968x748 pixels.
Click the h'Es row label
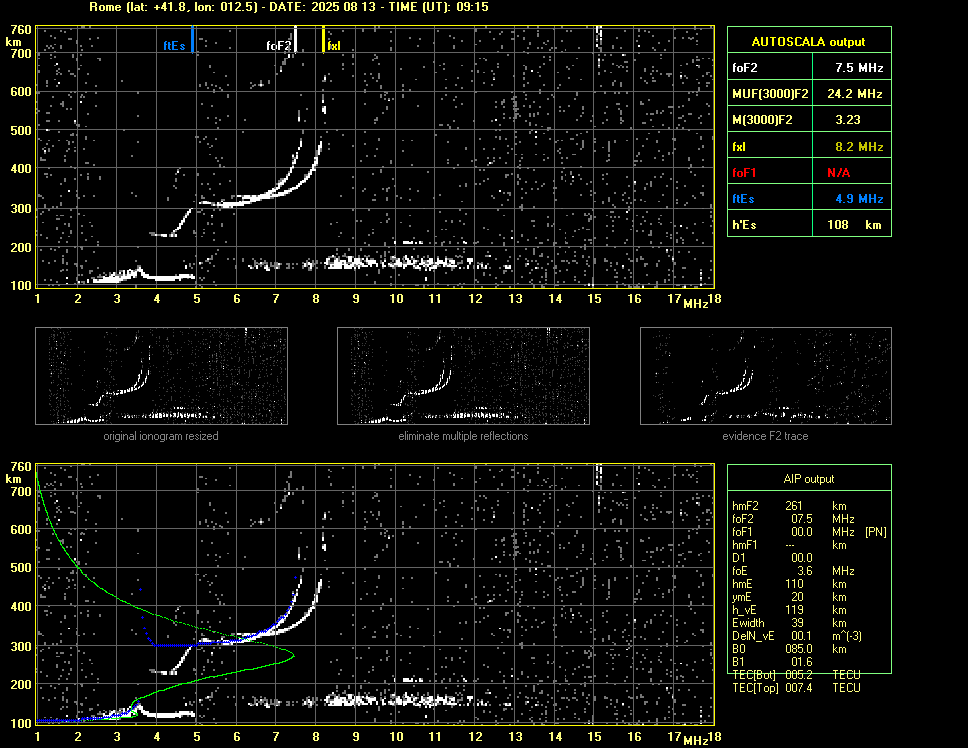[x=744, y=225]
